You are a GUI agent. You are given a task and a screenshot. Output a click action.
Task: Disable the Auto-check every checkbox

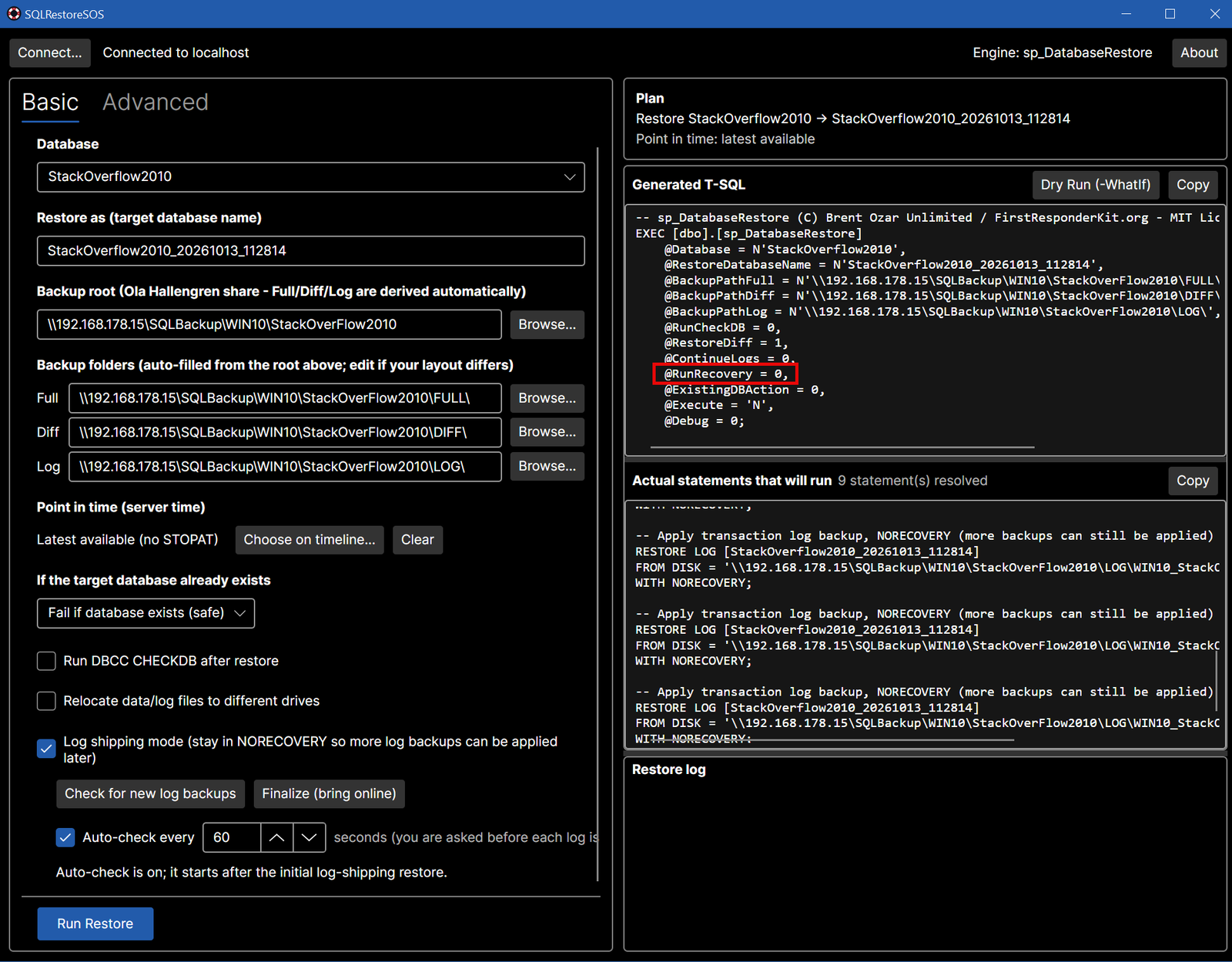click(65, 837)
